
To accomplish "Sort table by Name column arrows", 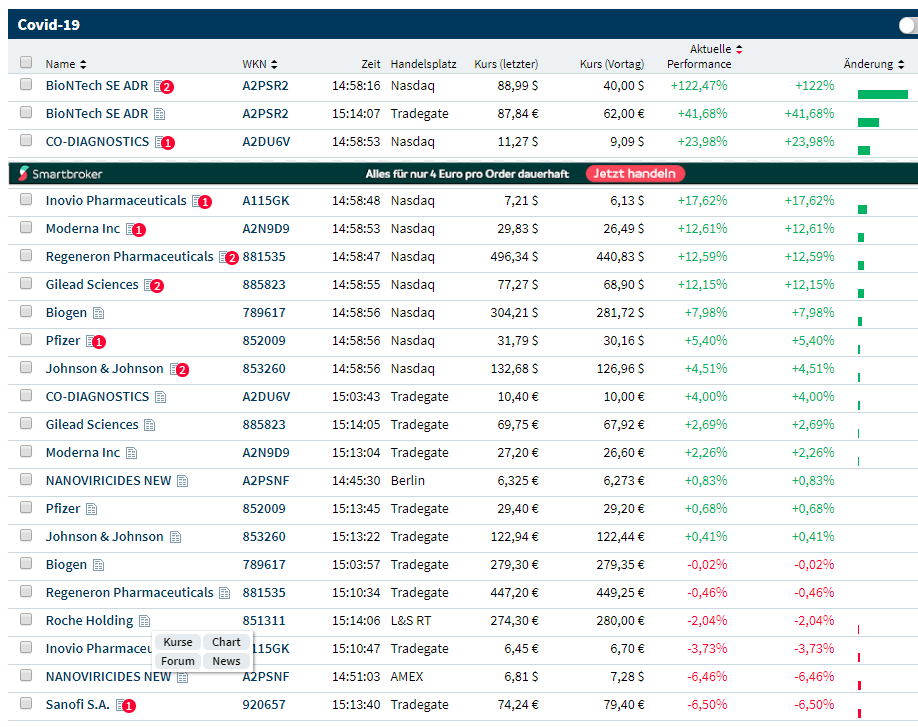I will (x=83, y=64).
